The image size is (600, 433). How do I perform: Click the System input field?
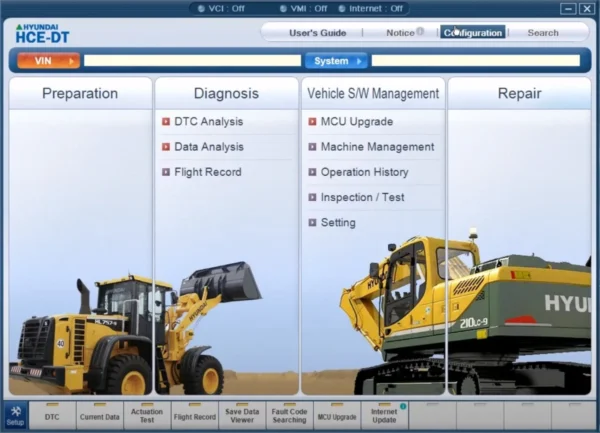pyautogui.click(x=476, y=60)
